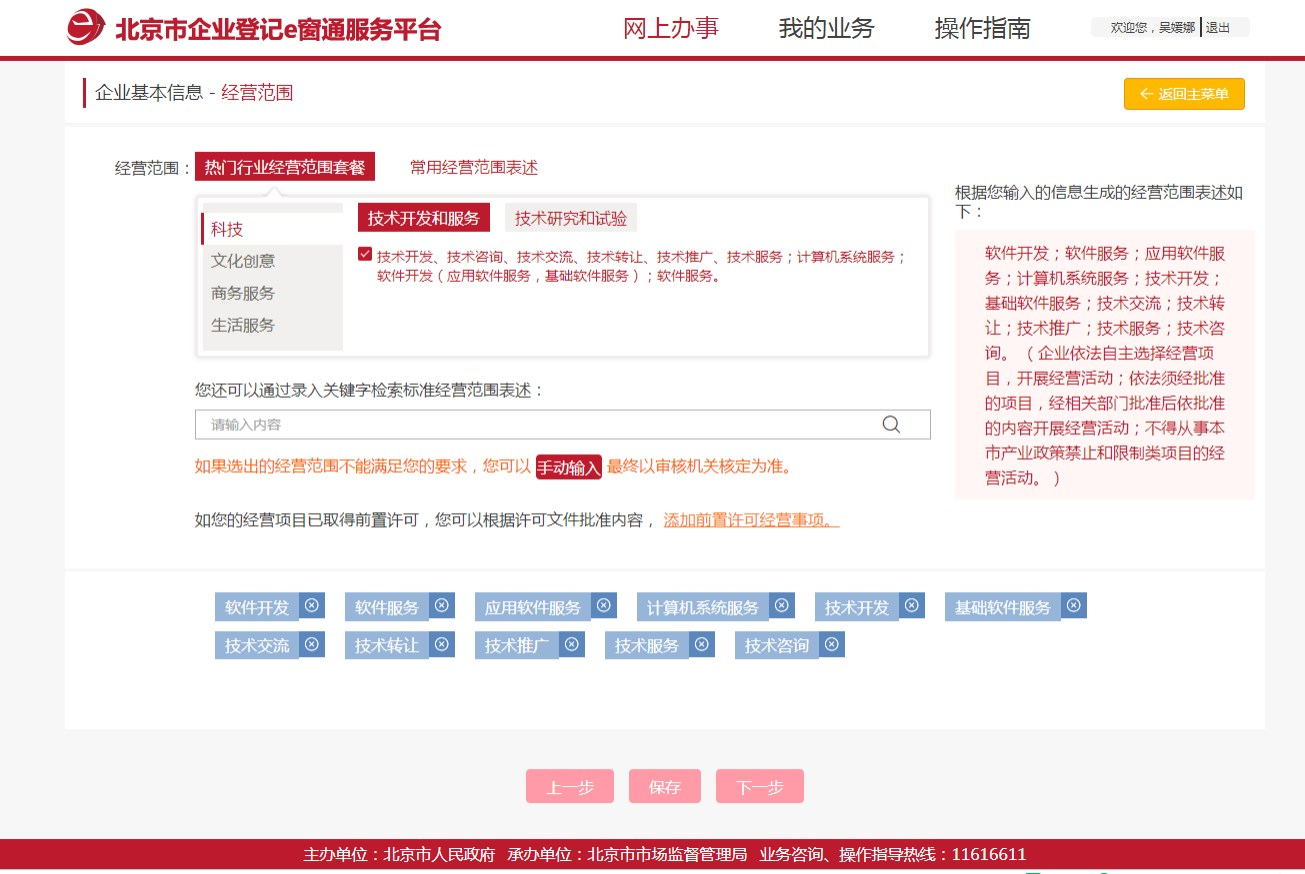Open the 技术研究和试验 sub-tab
This screenshot has width=1305, height=874.
coord(571,218)
